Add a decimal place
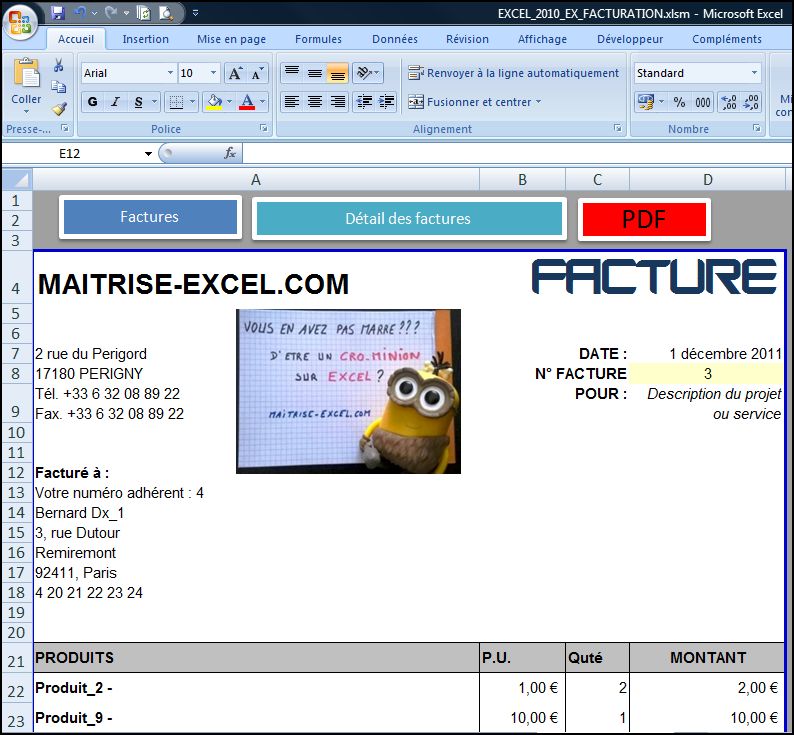The height and width of the screenshot is (735, 794). click(x=729, y=102)
